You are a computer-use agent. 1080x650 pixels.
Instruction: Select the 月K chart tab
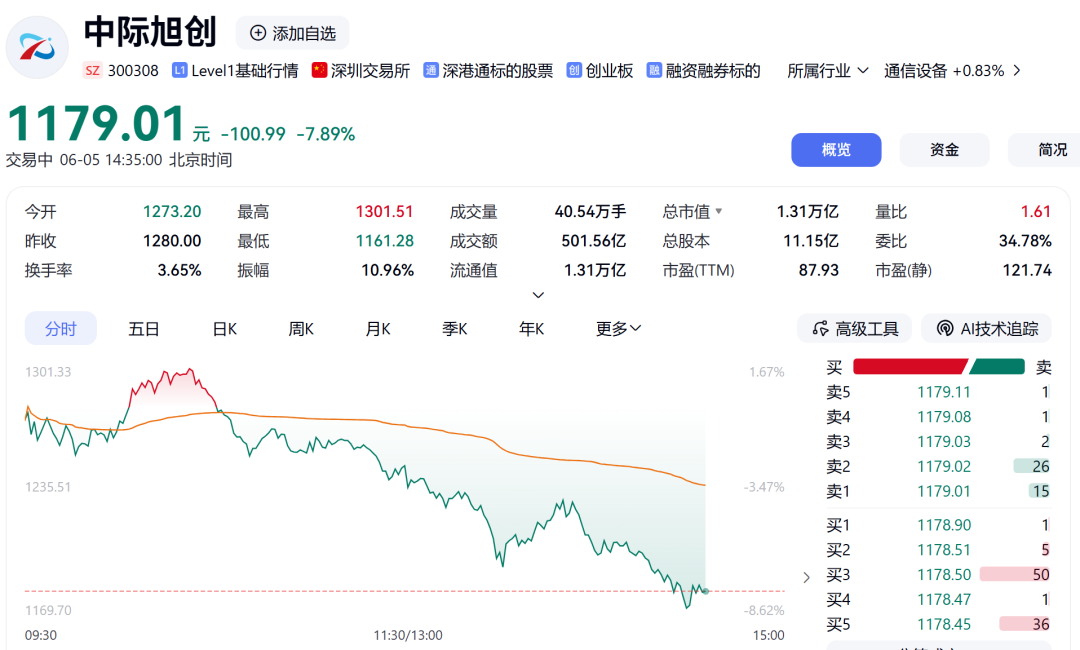(377, 328)
